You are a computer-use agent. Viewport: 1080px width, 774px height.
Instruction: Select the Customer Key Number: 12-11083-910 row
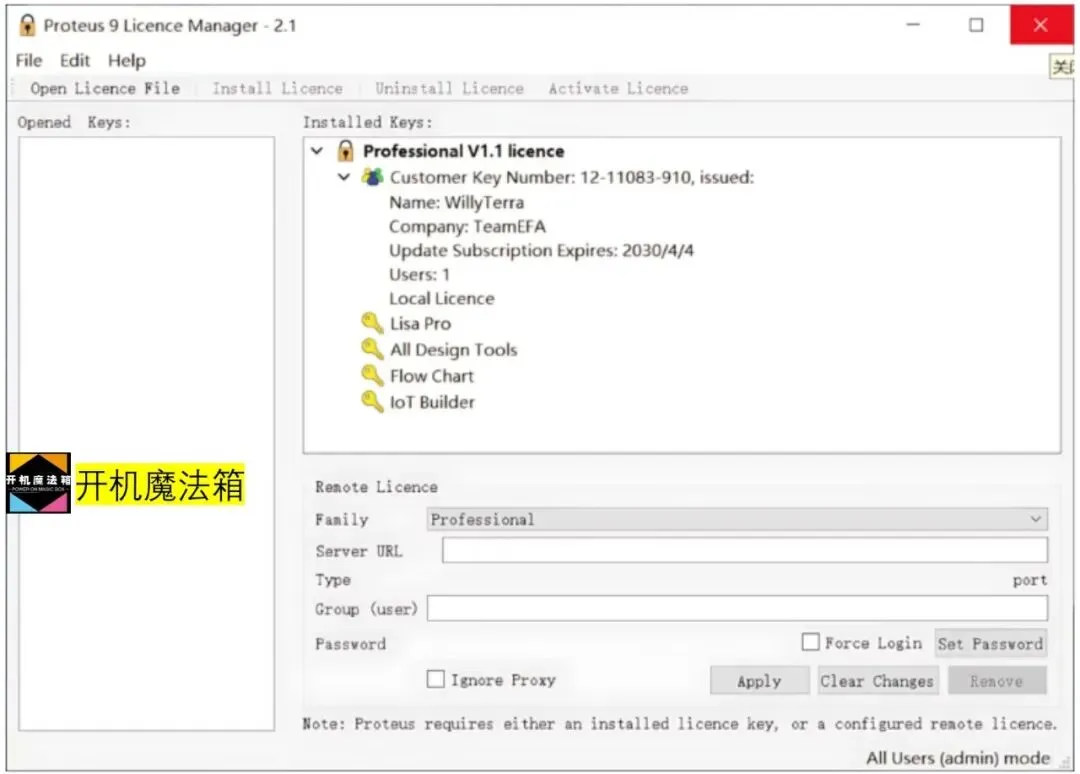572,177
